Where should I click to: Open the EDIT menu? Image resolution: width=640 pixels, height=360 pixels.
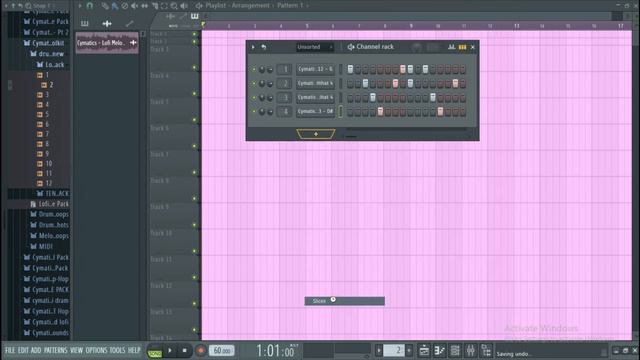(23, 350)
